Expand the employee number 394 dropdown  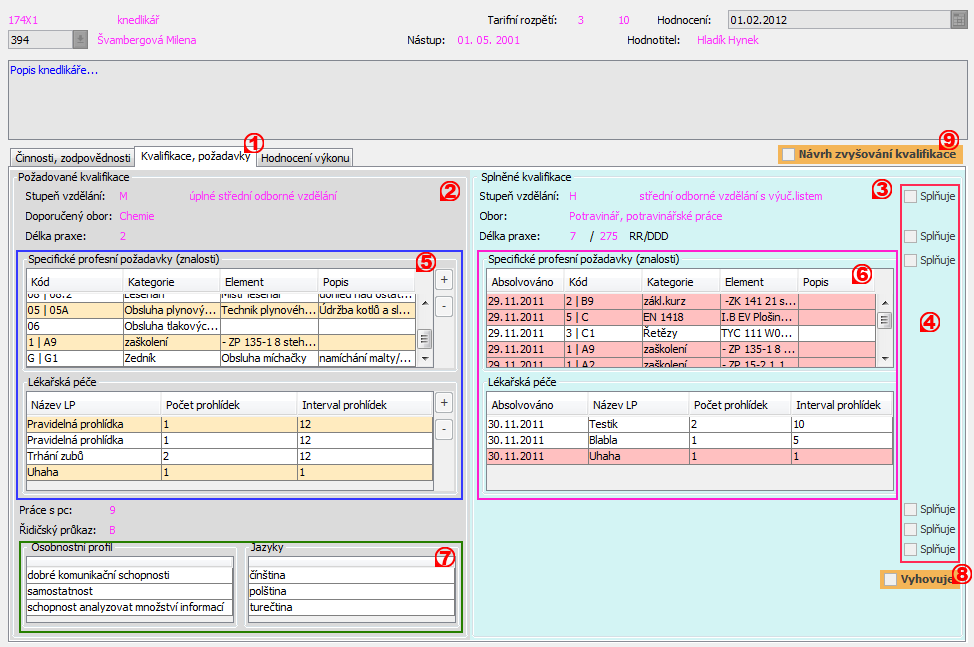[80, 39]
